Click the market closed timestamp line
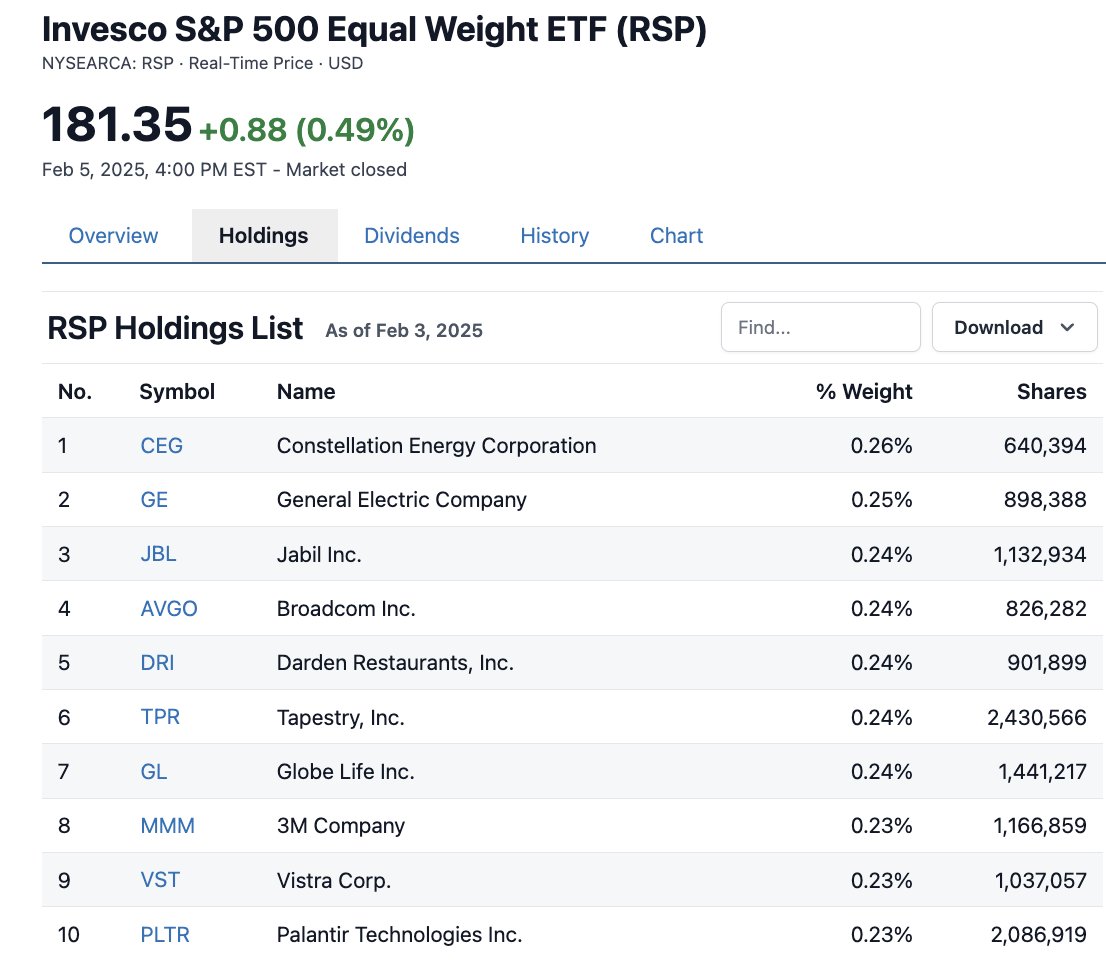 tap(224, 170)
